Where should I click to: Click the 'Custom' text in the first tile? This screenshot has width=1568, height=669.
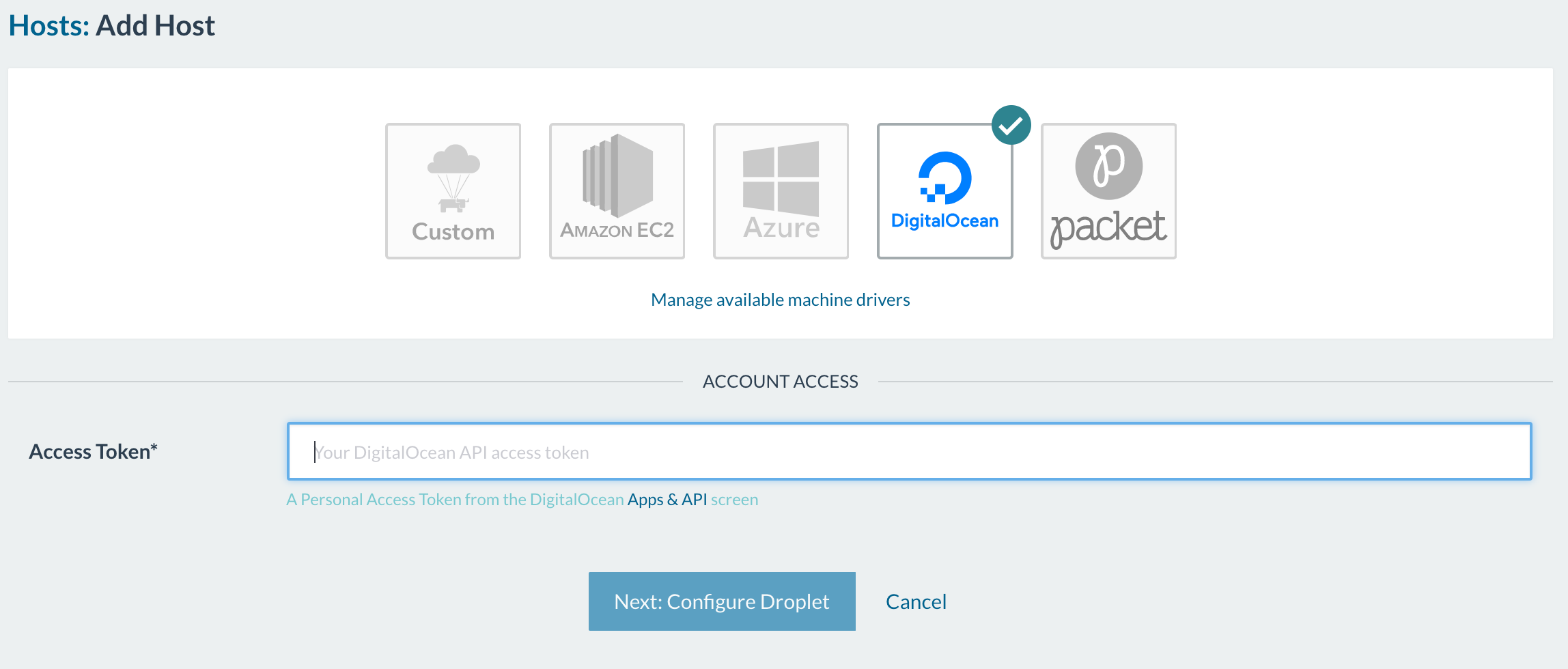pyautogui.click(x=453, y=232)
